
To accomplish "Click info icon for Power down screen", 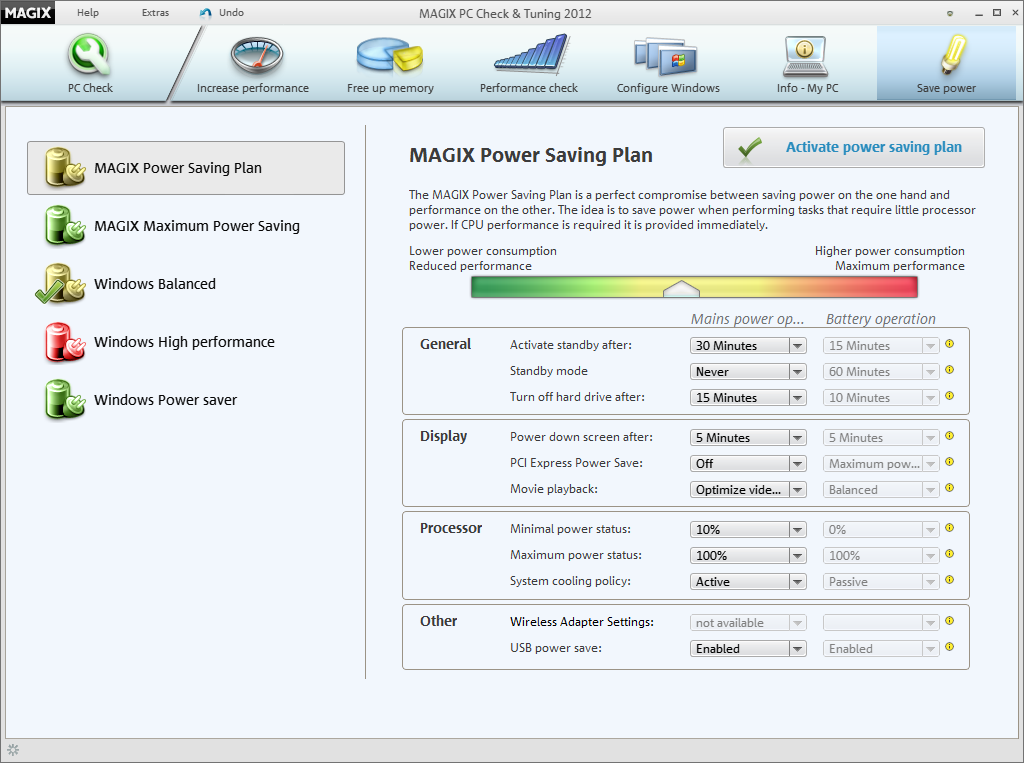I will pyautogui.click(x=950, y=436).
